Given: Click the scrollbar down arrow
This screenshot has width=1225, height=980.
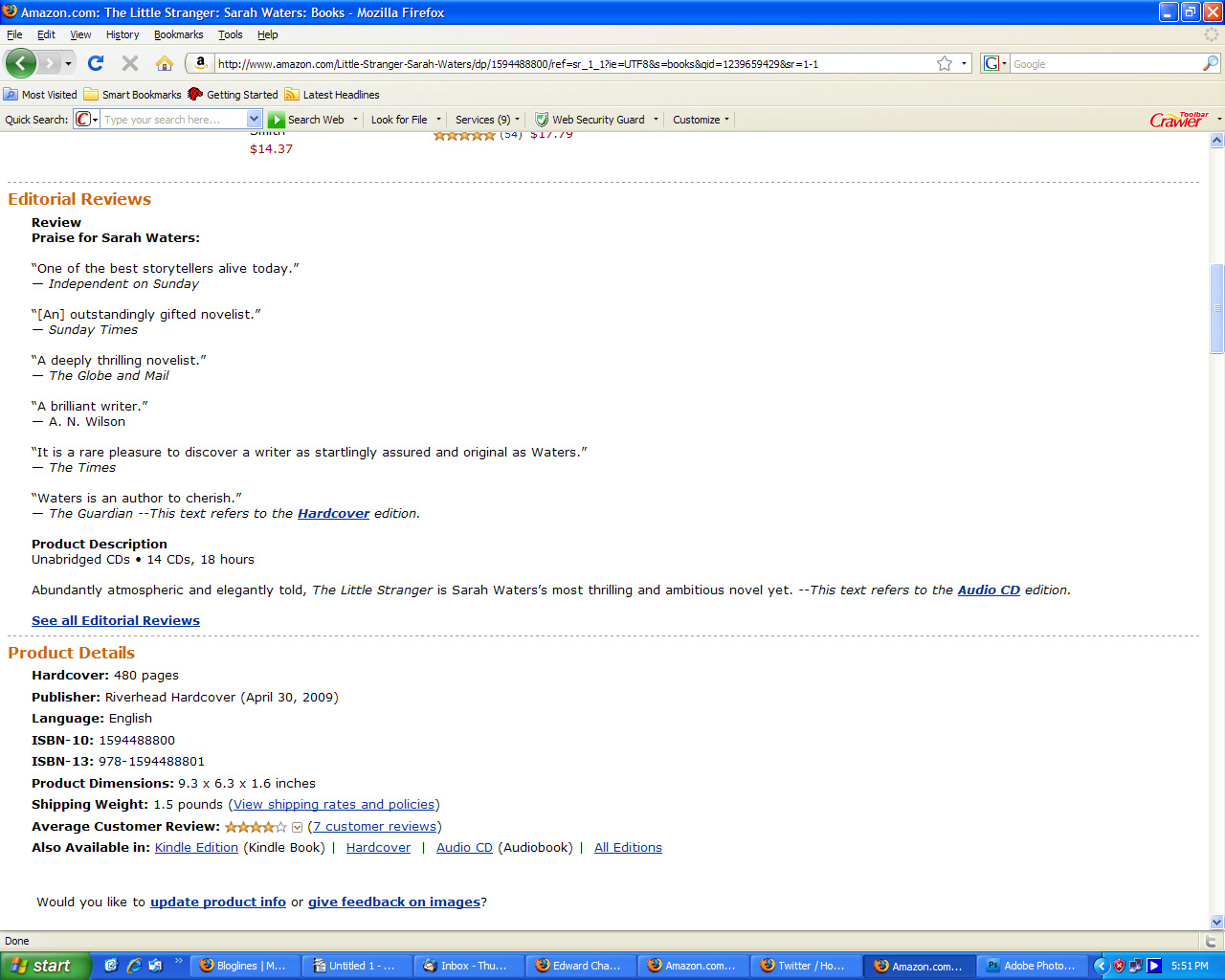Looking at the screenshot, I should click(x=1216, y=922).
